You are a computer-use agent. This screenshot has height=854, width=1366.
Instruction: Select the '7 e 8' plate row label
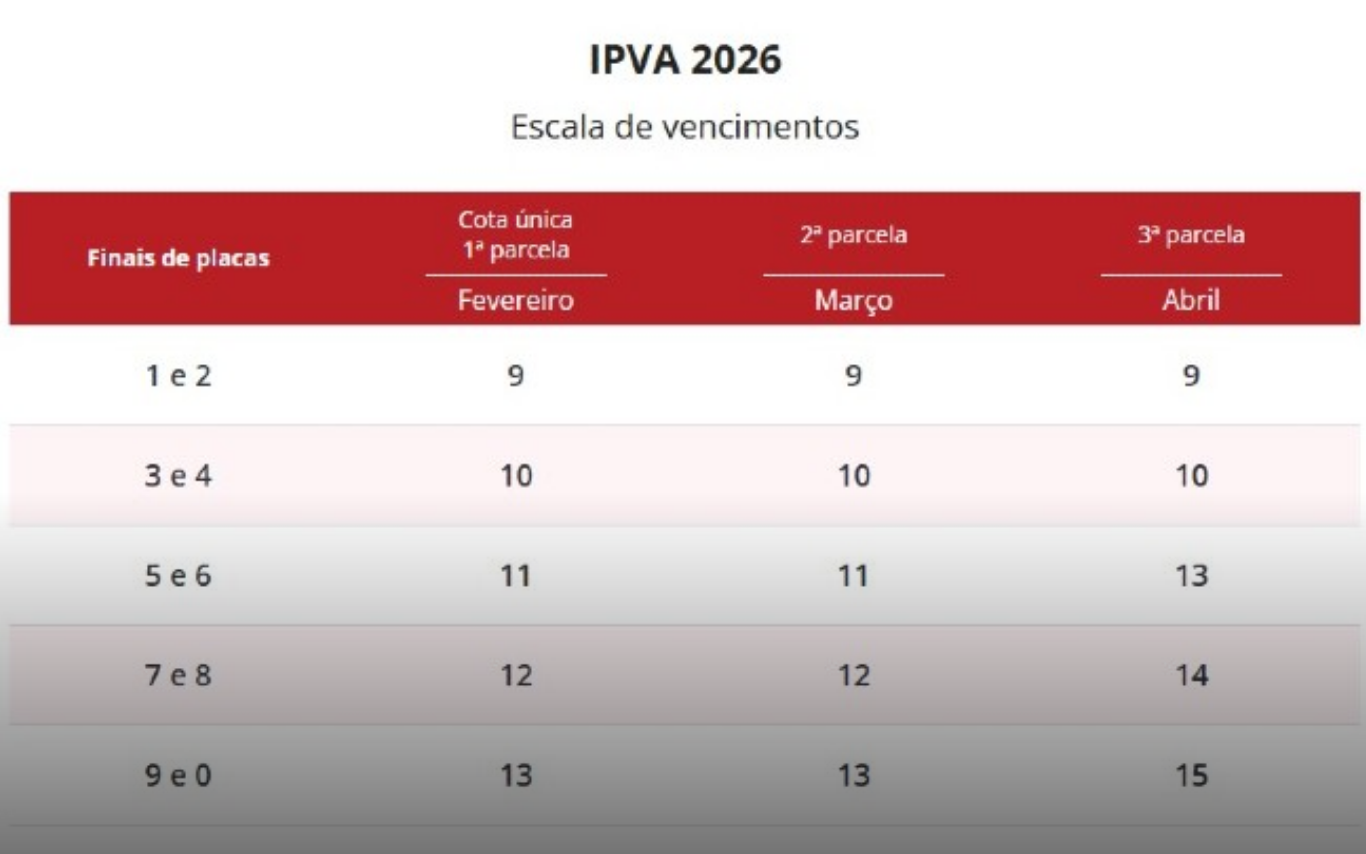coord(178,676)
